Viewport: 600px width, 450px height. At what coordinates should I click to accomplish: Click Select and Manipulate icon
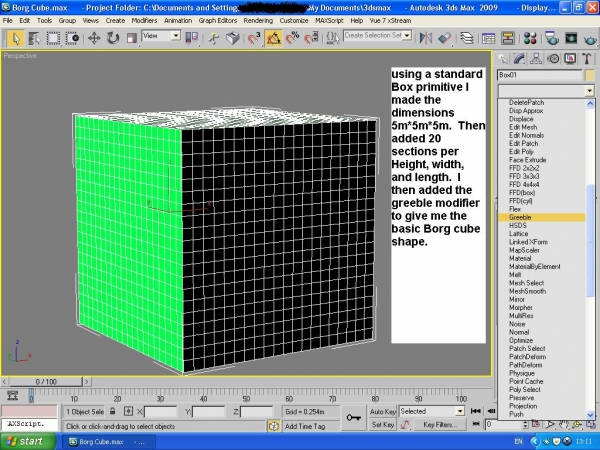214,38
